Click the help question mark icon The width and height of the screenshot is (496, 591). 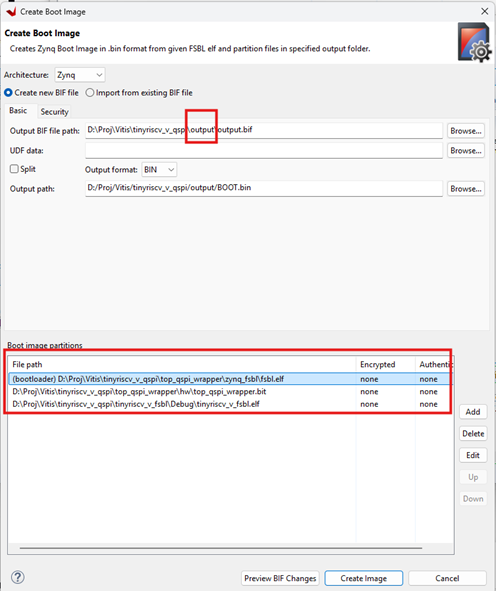(18, 577)
